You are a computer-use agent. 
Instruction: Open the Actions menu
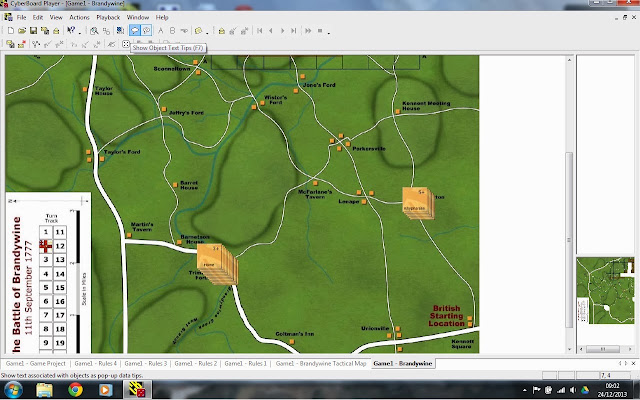pos(79,18)
